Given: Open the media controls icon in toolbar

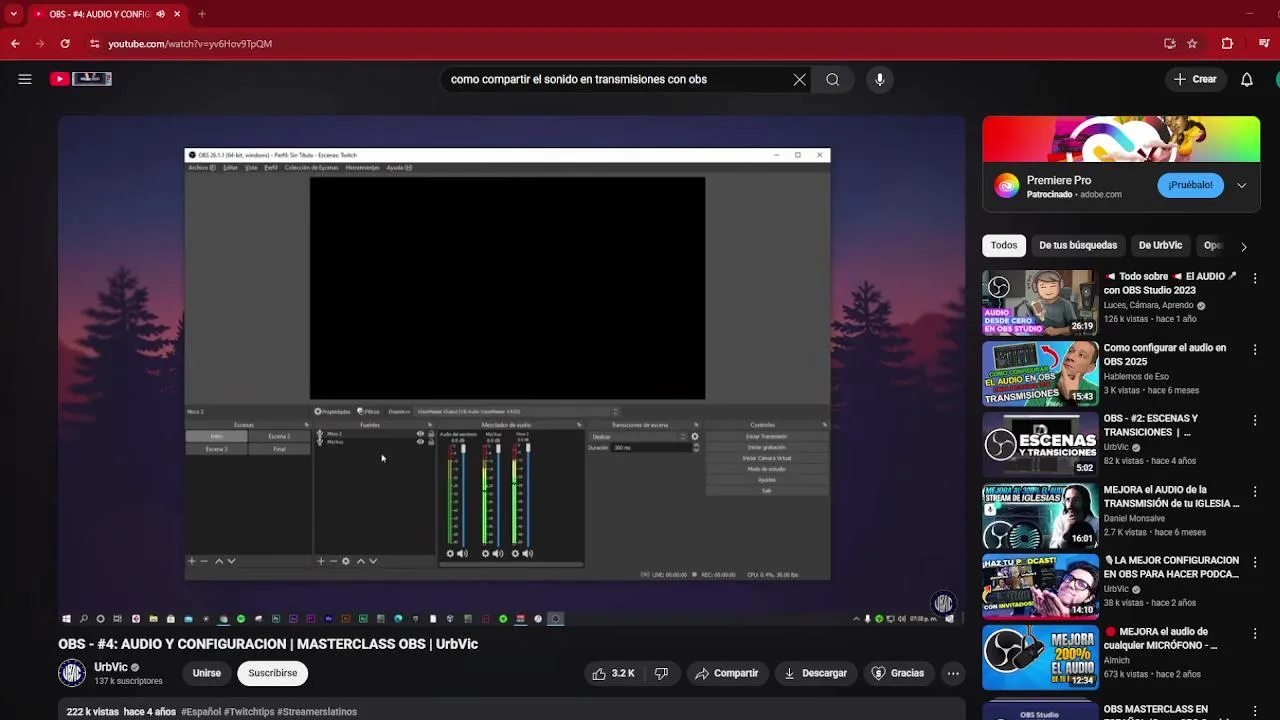Looking at the screenshot, I should (1264, 44).
